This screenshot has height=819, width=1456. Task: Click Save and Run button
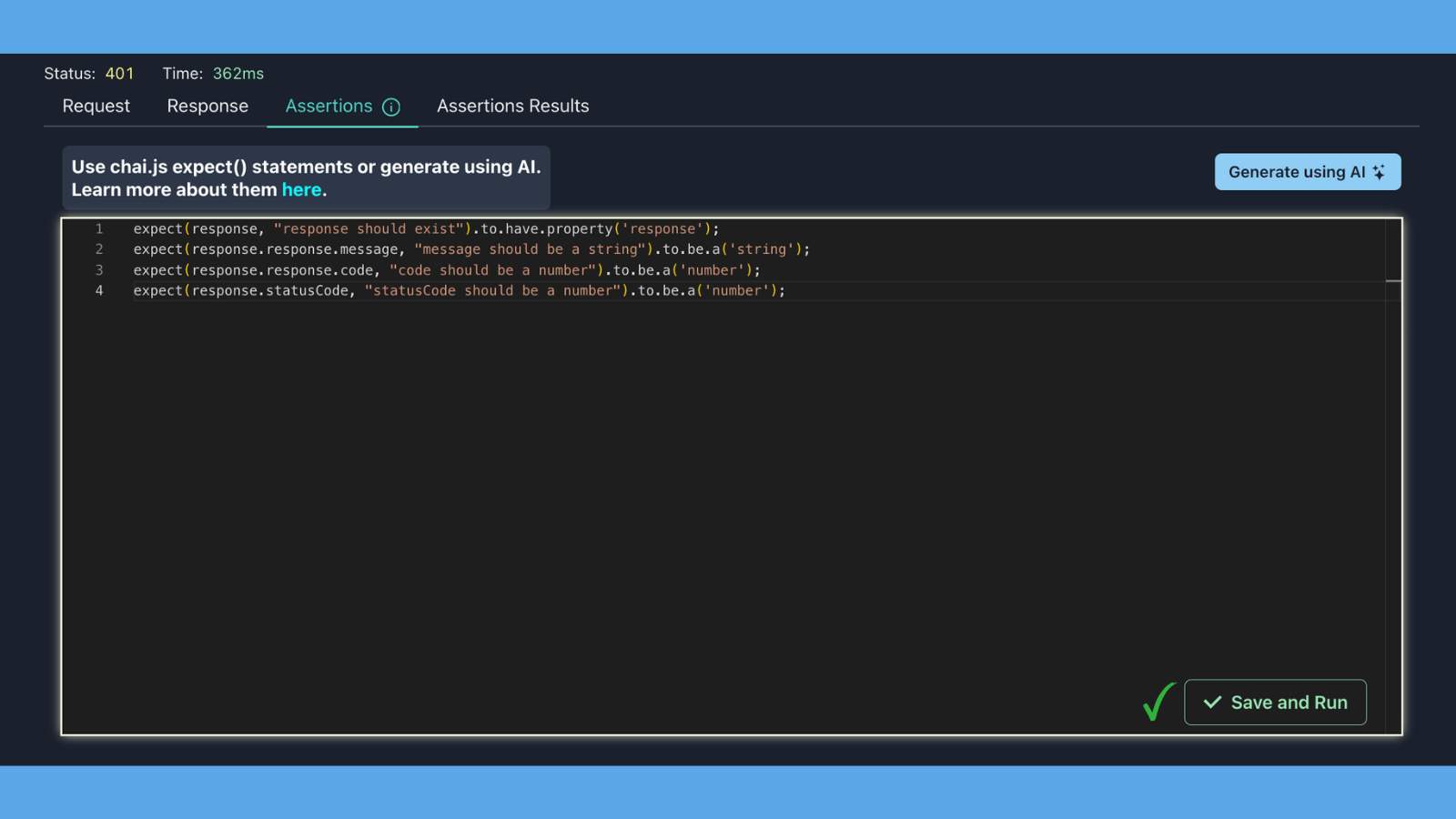coord(1275,703)
